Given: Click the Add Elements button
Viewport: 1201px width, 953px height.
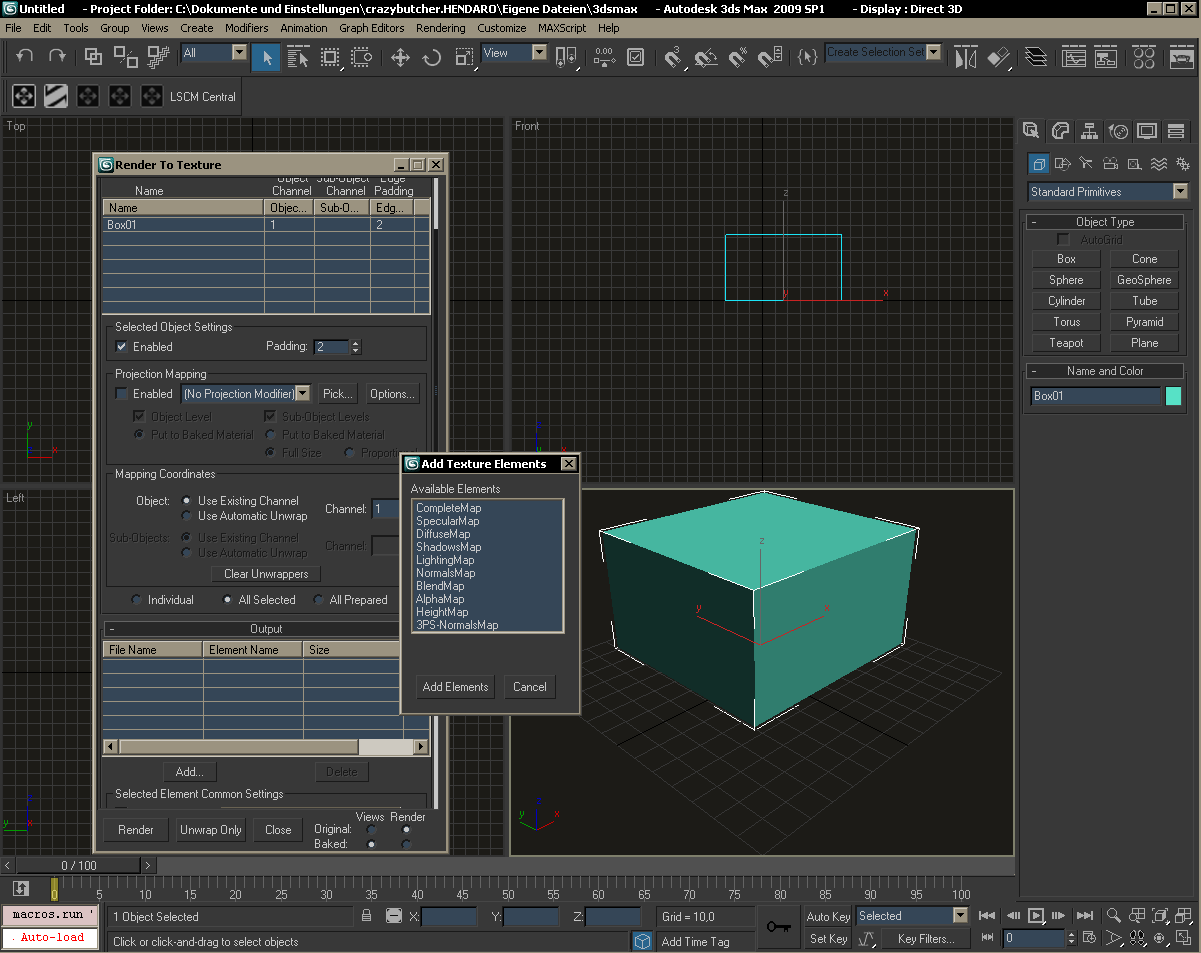Looking at the screenshot, I should point(455,687).
